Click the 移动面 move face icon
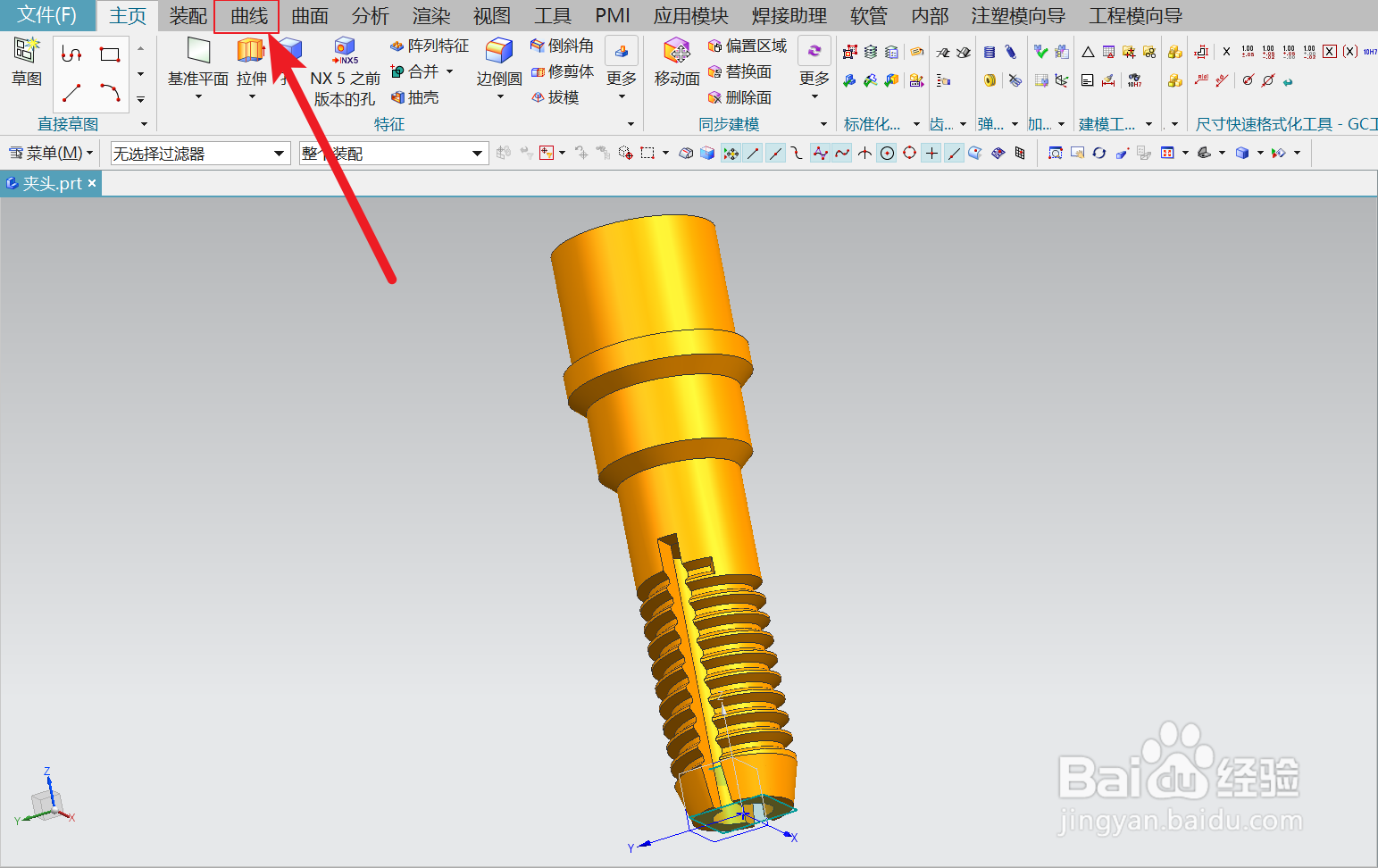Image resolution: width=1378 pixels, height=868 pixels. (x=677, y=51)
